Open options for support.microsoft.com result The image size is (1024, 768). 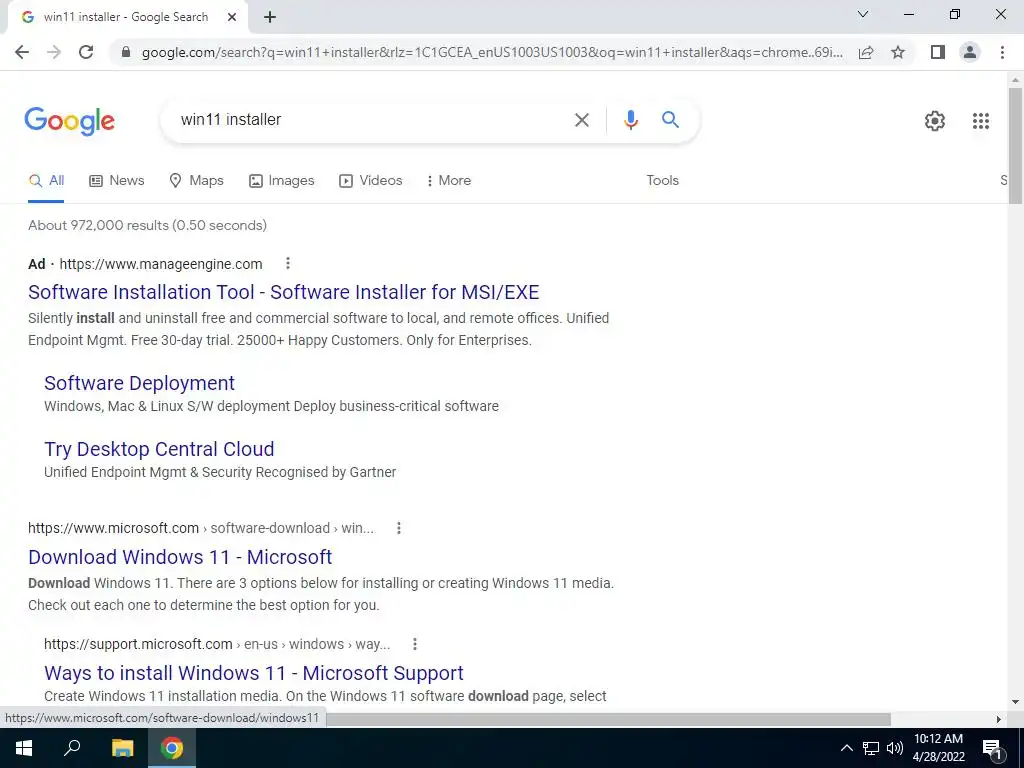[x=414, y=644]
